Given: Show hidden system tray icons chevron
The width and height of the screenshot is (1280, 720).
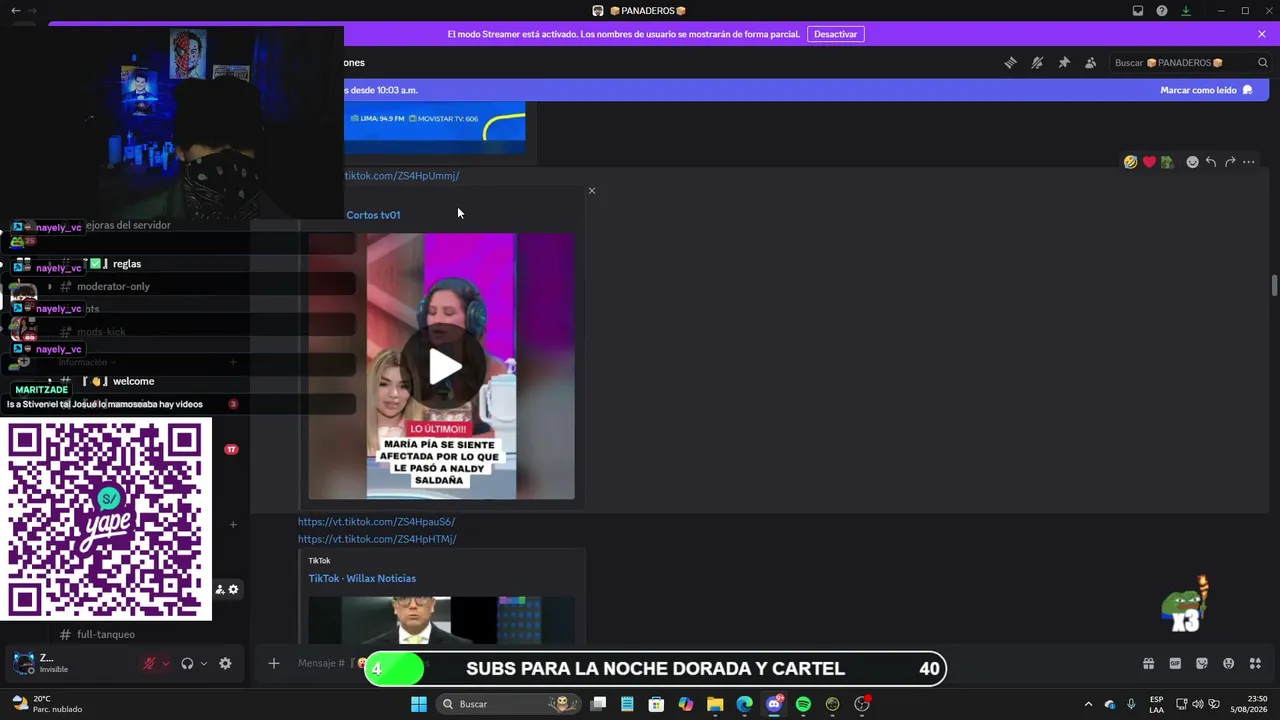Looking at the screenshot, I should (x=1089, y=704).
